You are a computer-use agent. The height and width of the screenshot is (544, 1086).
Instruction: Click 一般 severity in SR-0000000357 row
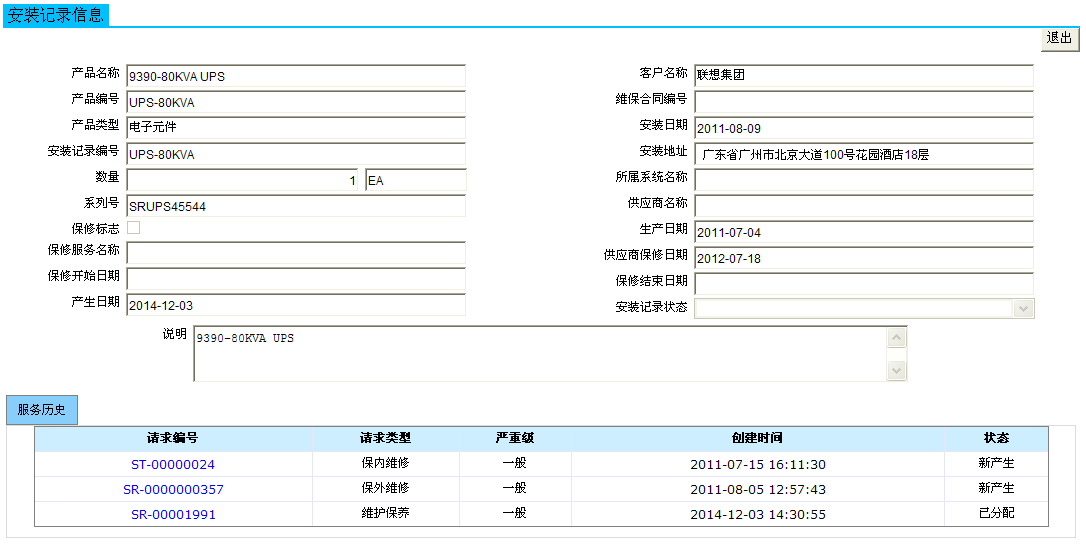click(515, 489)
